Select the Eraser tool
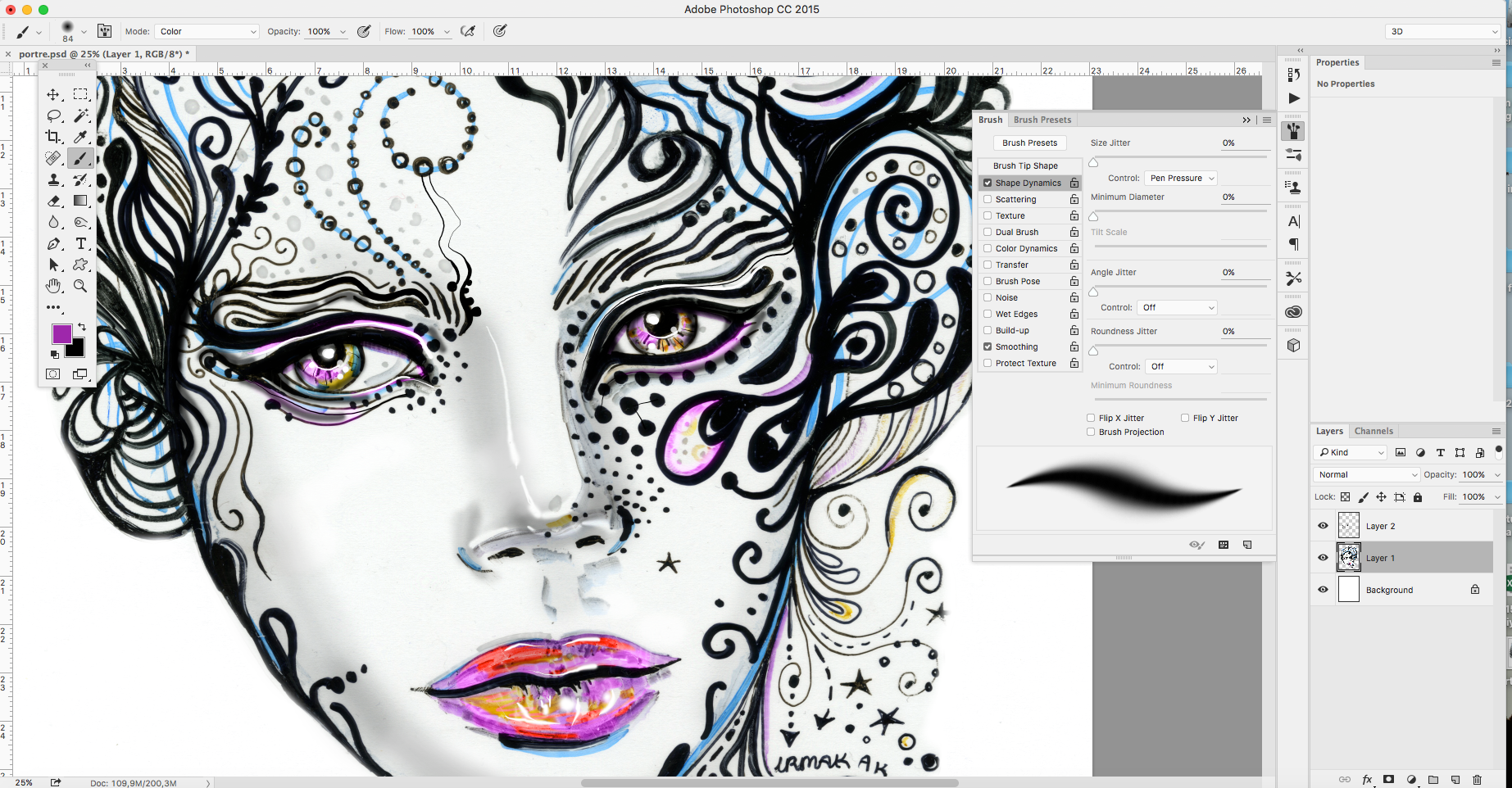This screenshot has height=788, width=1512. click(53, 201)
